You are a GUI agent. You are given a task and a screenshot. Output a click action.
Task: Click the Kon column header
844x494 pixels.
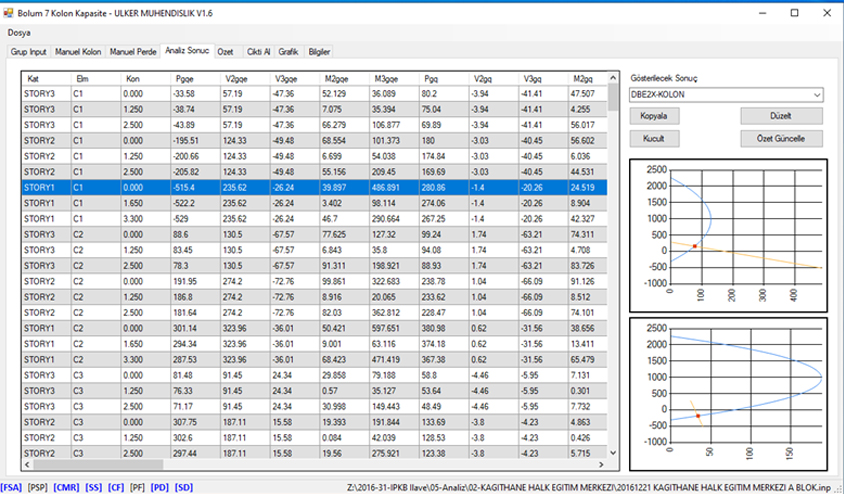[145, 79]
